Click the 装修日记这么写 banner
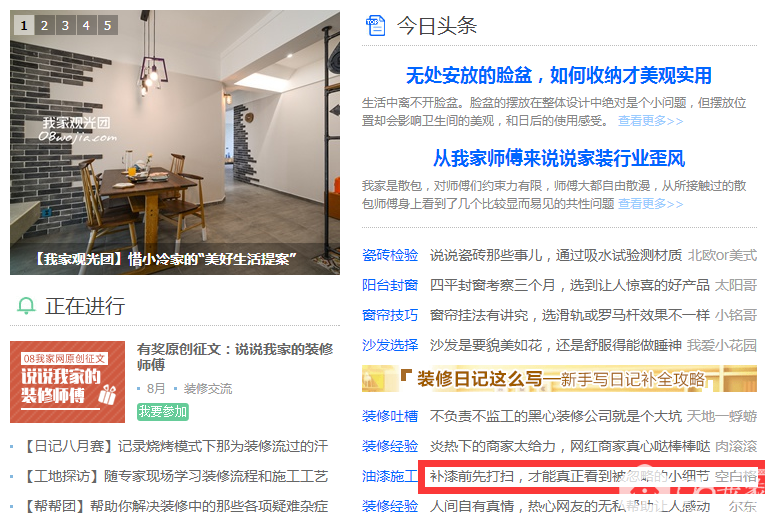This screenshot has height=525, width=774. coord(559,379)
